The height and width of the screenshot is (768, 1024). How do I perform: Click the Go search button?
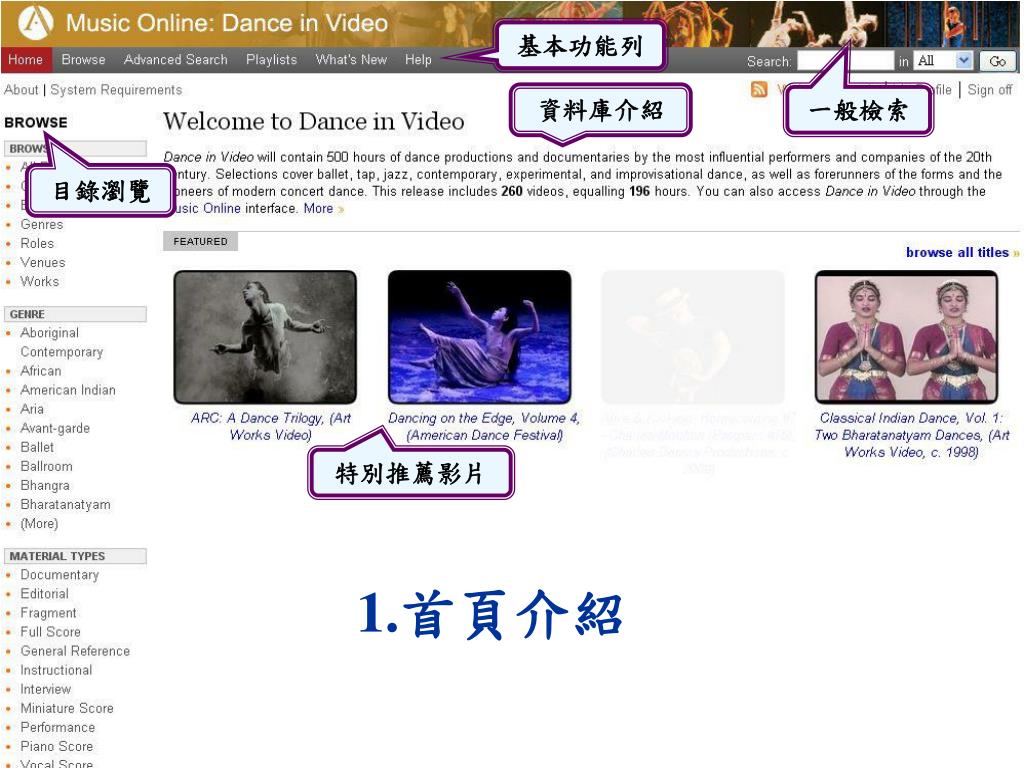point(997,61)
